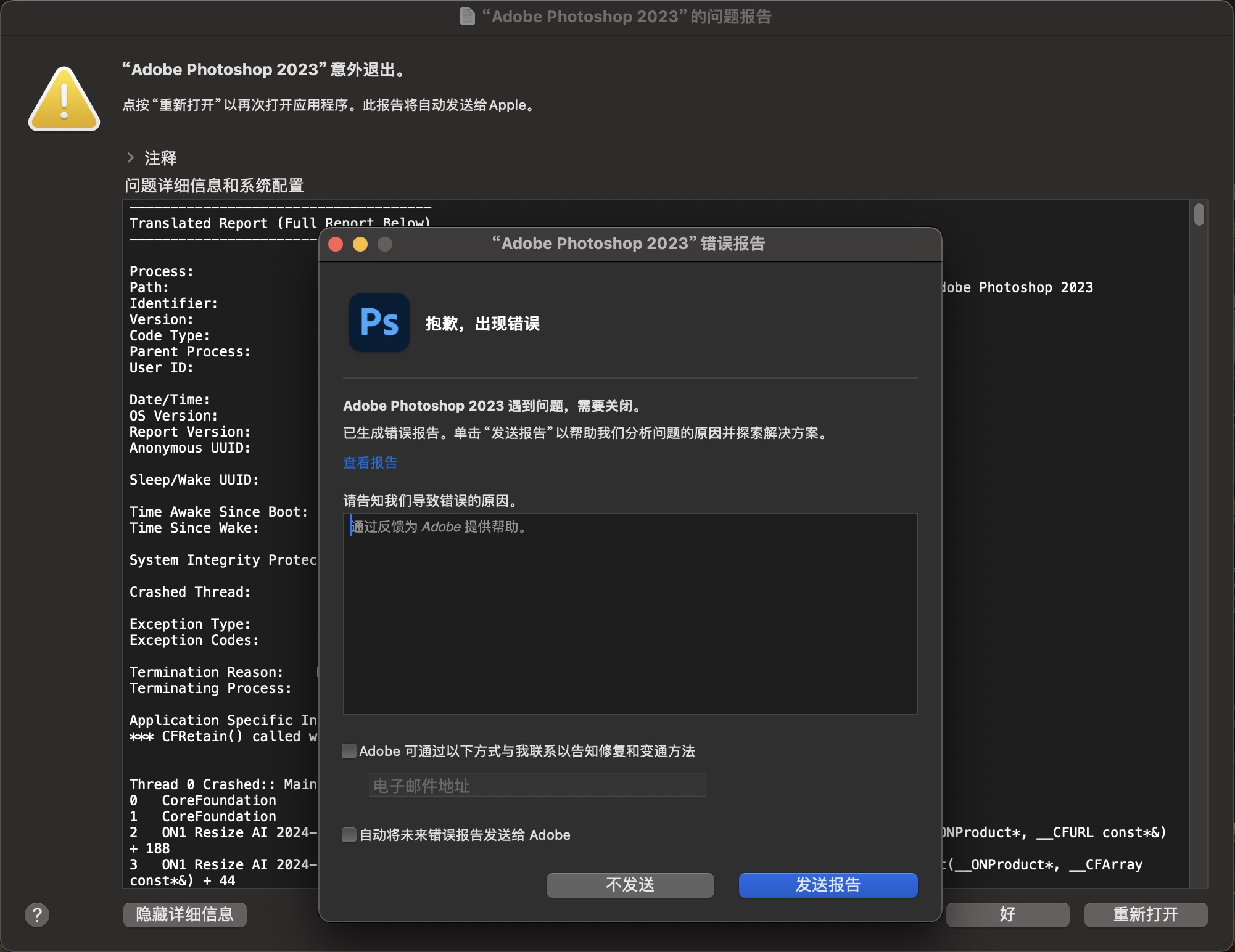Click 隐藏详细信息 to hide details
The image size is (1235, 952).
click(185, 914)
